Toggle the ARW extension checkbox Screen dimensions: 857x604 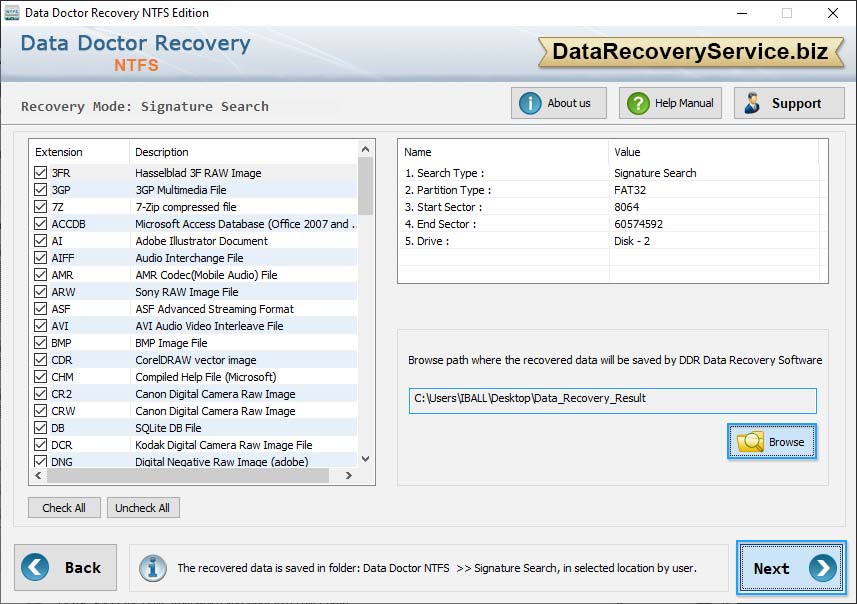pyautogui.click(x=40, y=291)
